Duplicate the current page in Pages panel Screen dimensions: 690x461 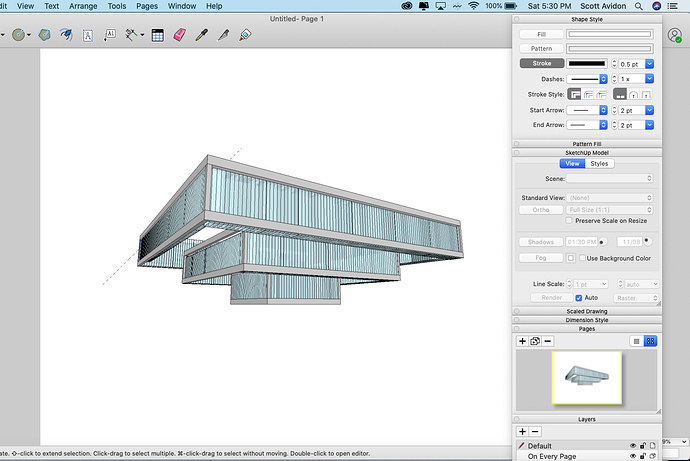click(534, 341)
